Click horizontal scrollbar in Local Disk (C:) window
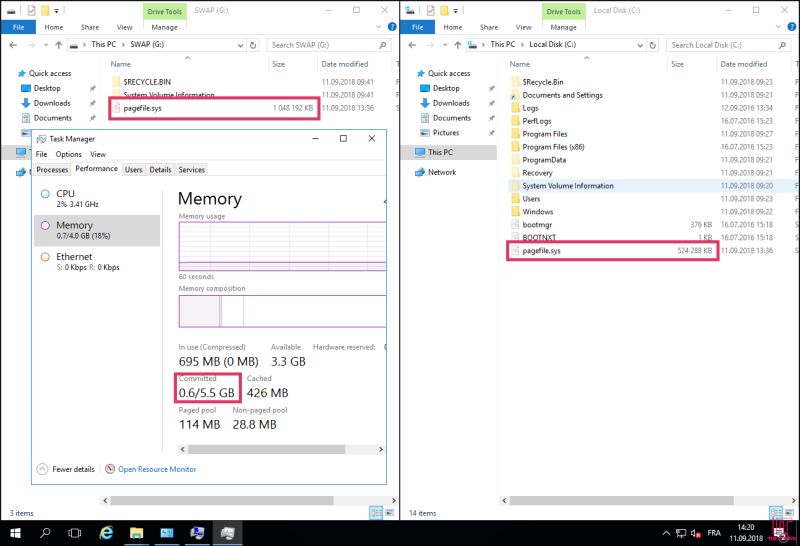This screenshot has height=546, width=800. click(621, 501)
